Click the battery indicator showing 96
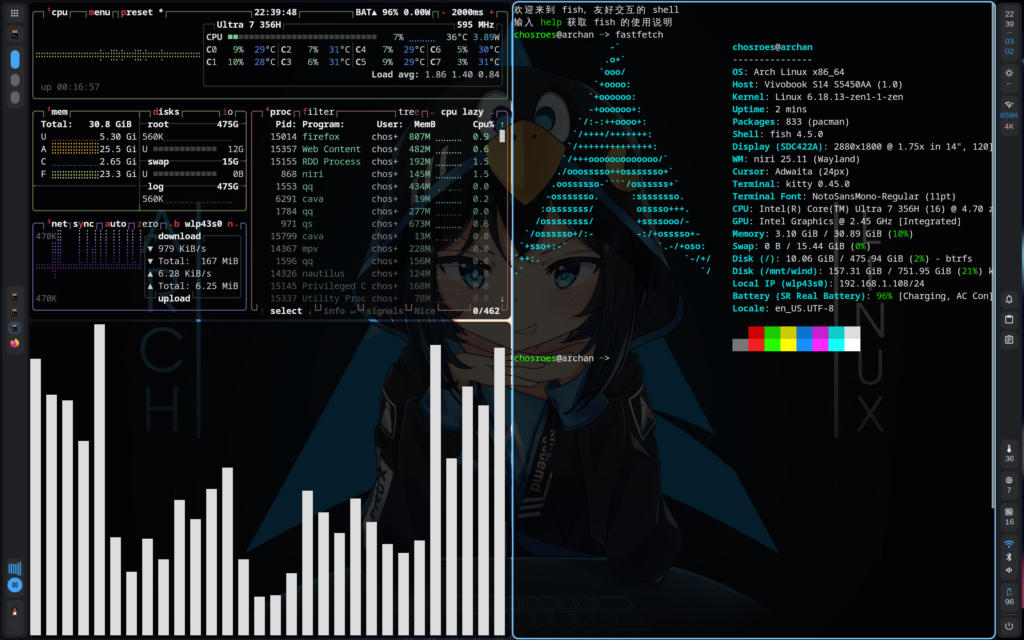 (1009, 597)
